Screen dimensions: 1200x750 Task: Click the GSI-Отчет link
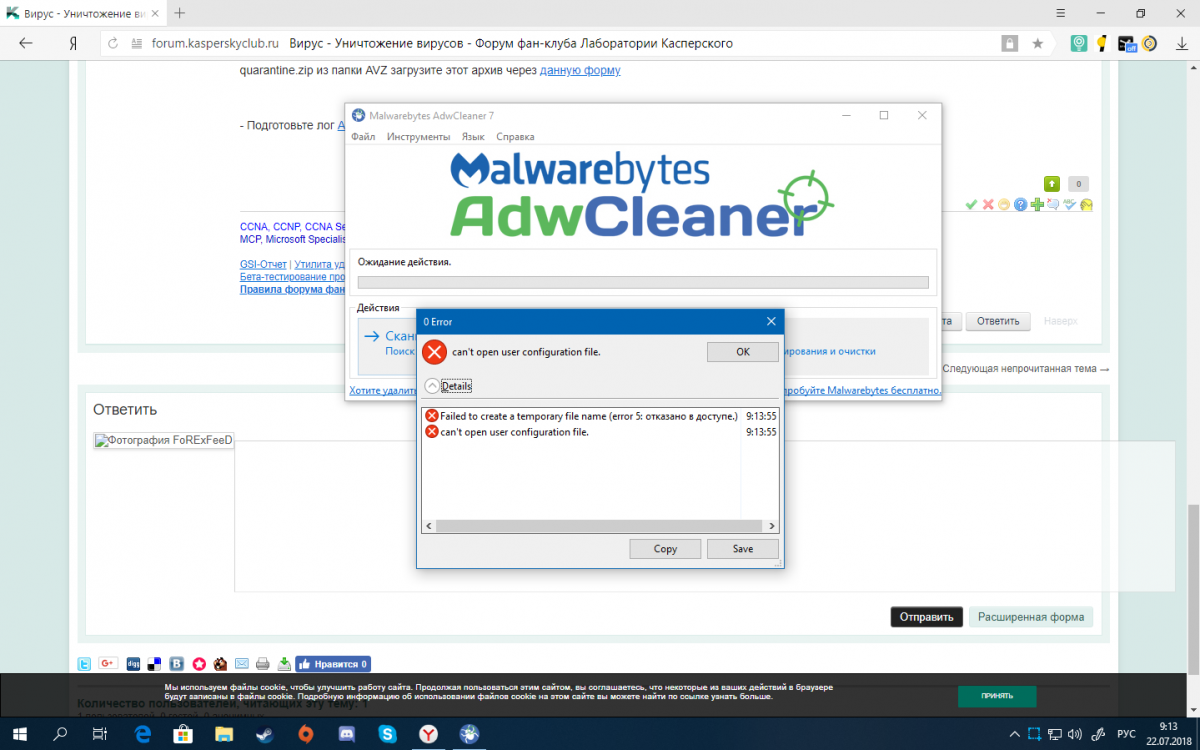click(263, 265)
